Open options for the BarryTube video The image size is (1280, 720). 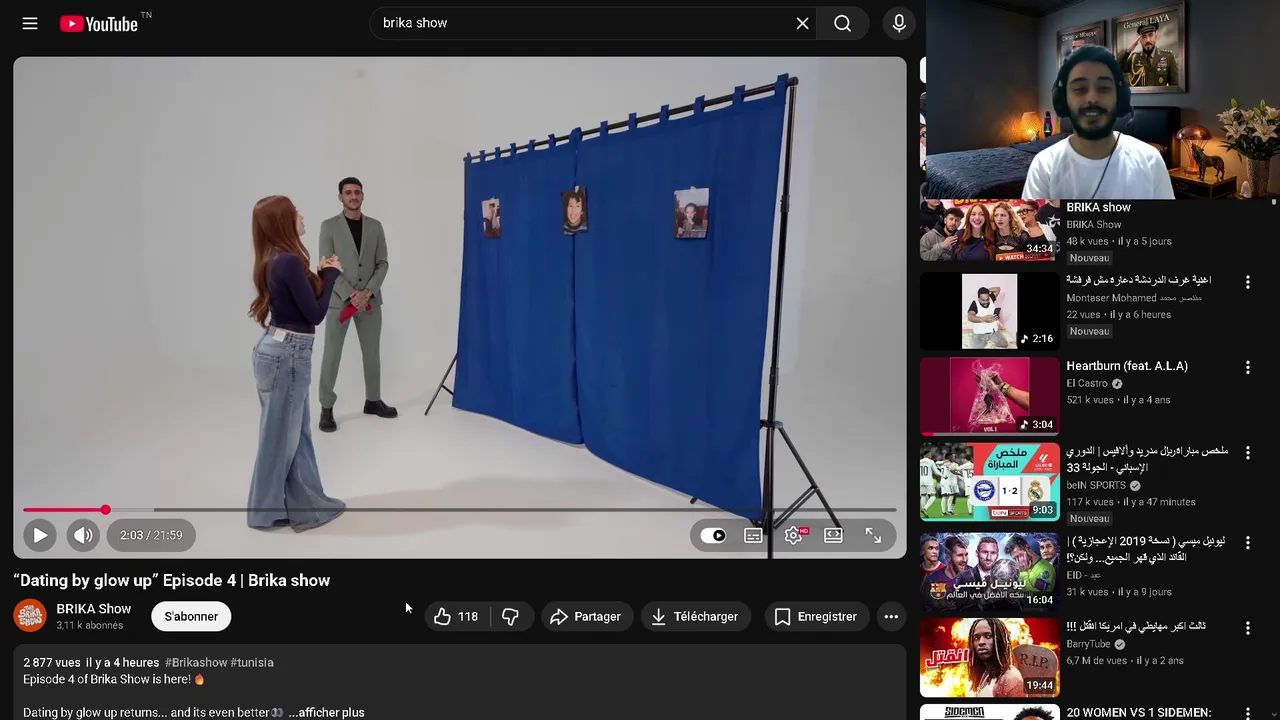[x=1247, y=628]
